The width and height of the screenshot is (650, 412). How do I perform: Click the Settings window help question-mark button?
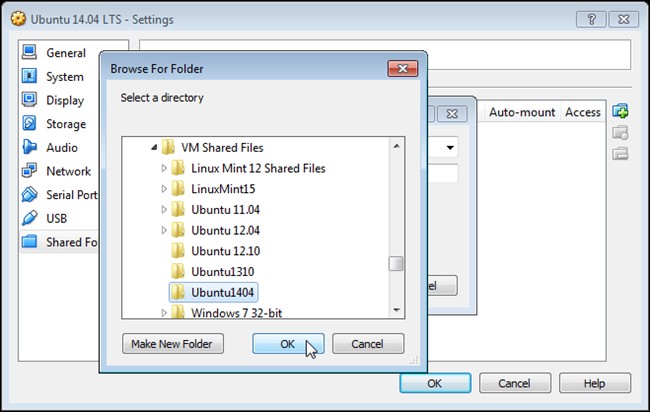coord(591,19)
